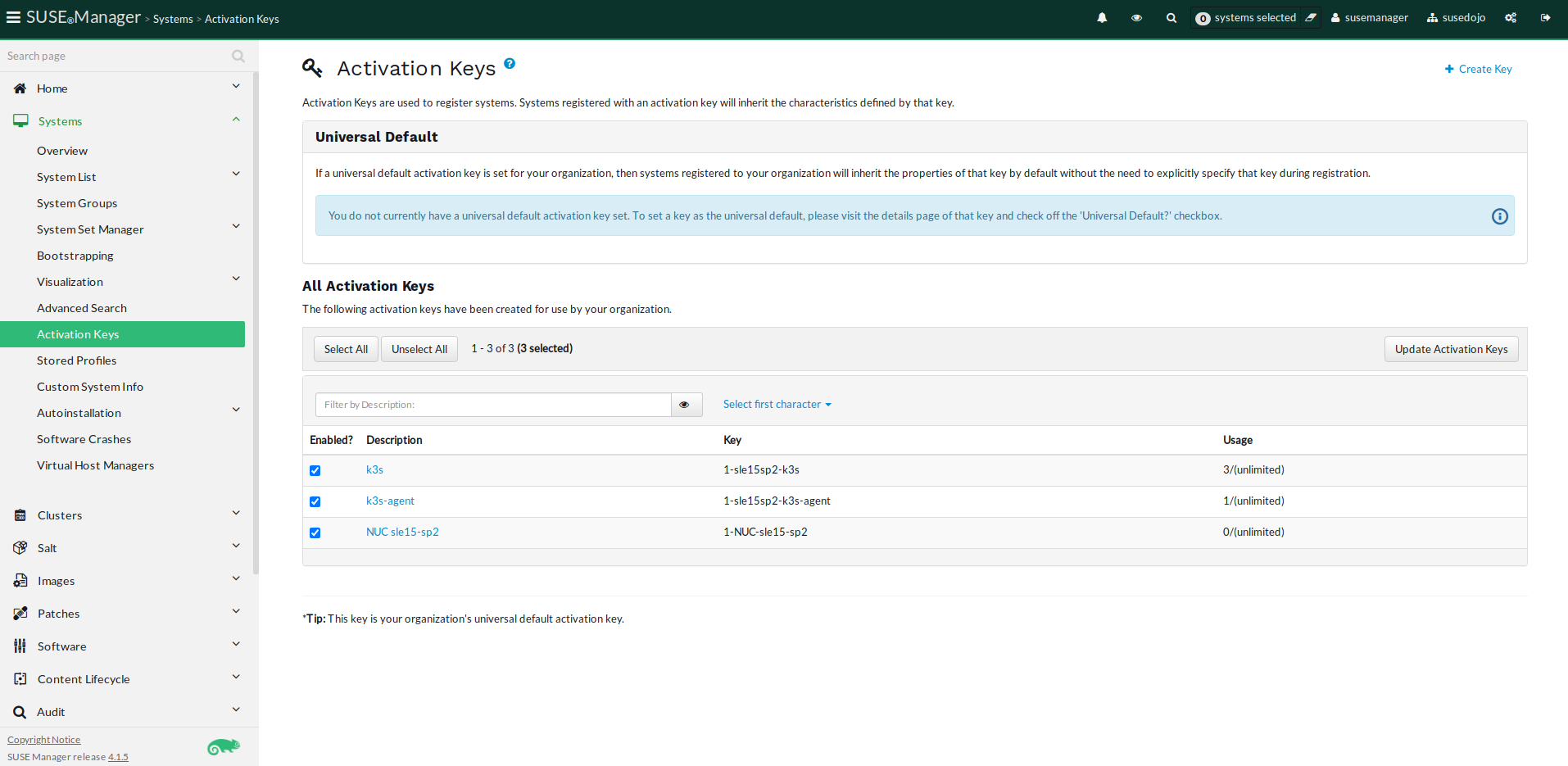
Task: Toggle the filter eye button
Action: click(x=687, y=405)
